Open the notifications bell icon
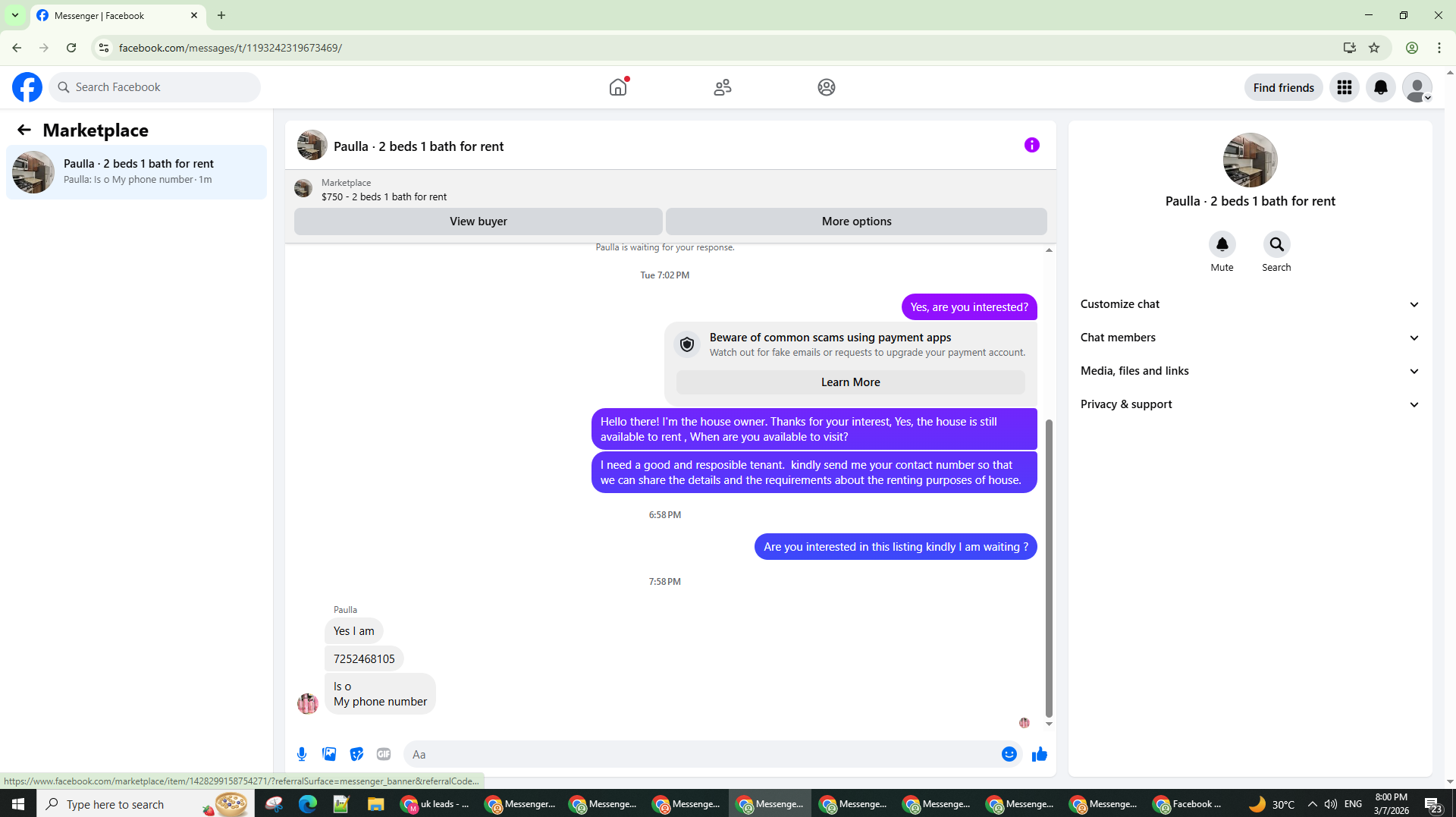The image size is (1456, 817). [x=1381, y=87]
